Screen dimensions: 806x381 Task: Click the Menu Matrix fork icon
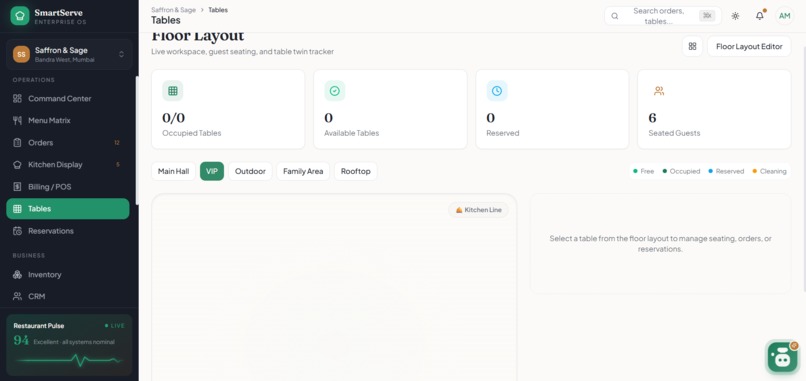pos(17,120)
